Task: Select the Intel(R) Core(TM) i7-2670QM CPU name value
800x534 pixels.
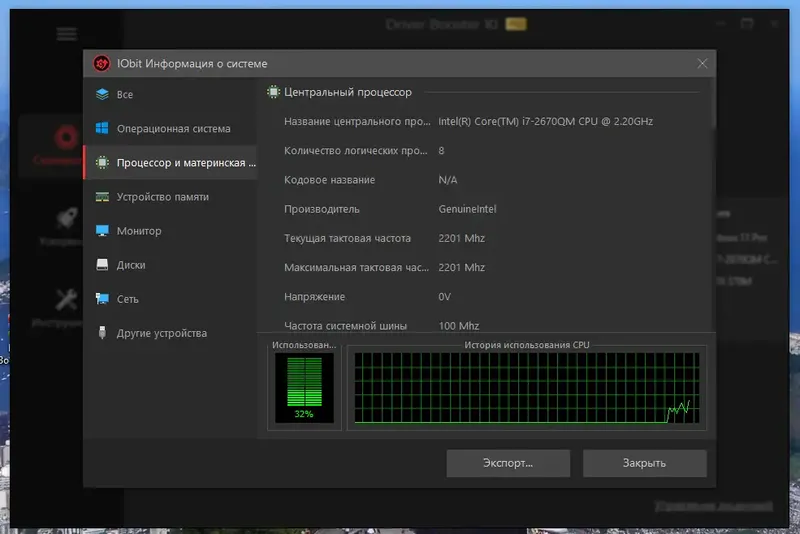Action: click(545, 121)
